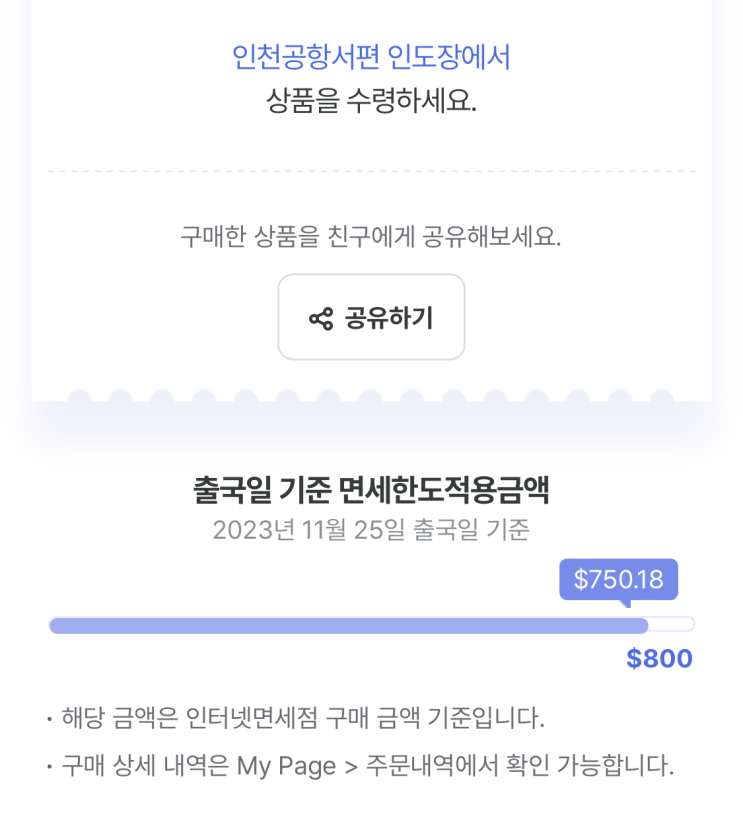
Task: Click the 상품을 수령하세요 text
Action: tap(371, 101)
